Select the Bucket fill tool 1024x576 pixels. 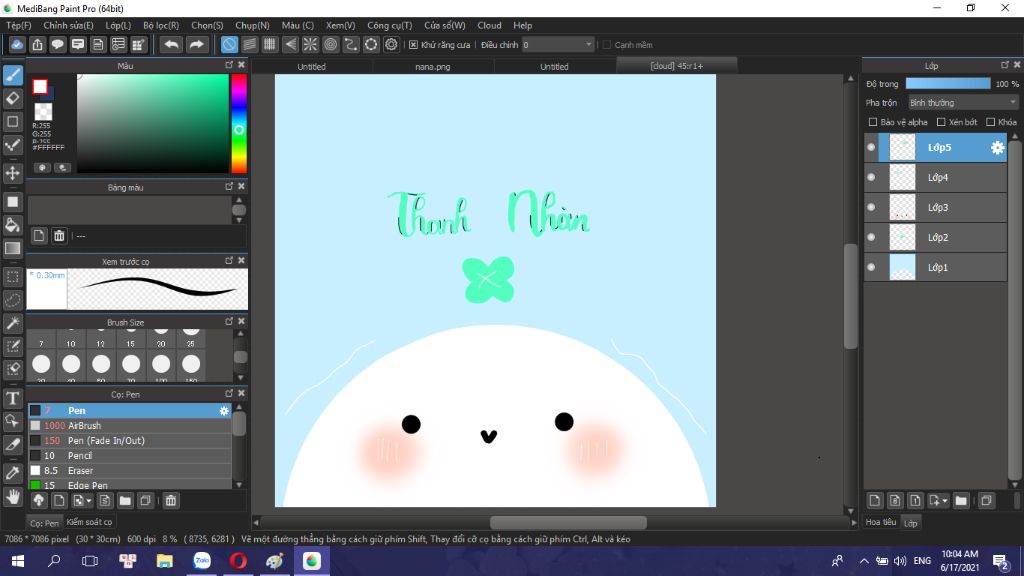[x=12, y=225]
